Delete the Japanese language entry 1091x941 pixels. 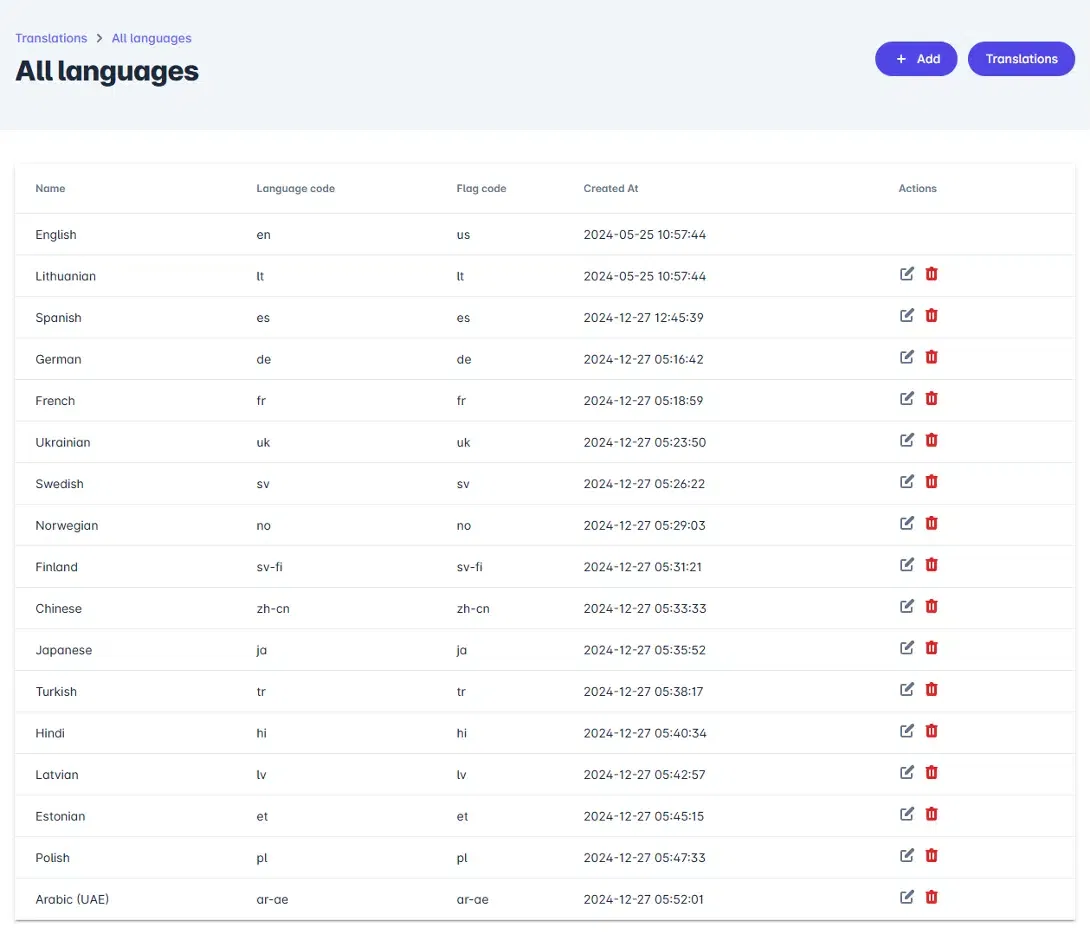point(931,648)
